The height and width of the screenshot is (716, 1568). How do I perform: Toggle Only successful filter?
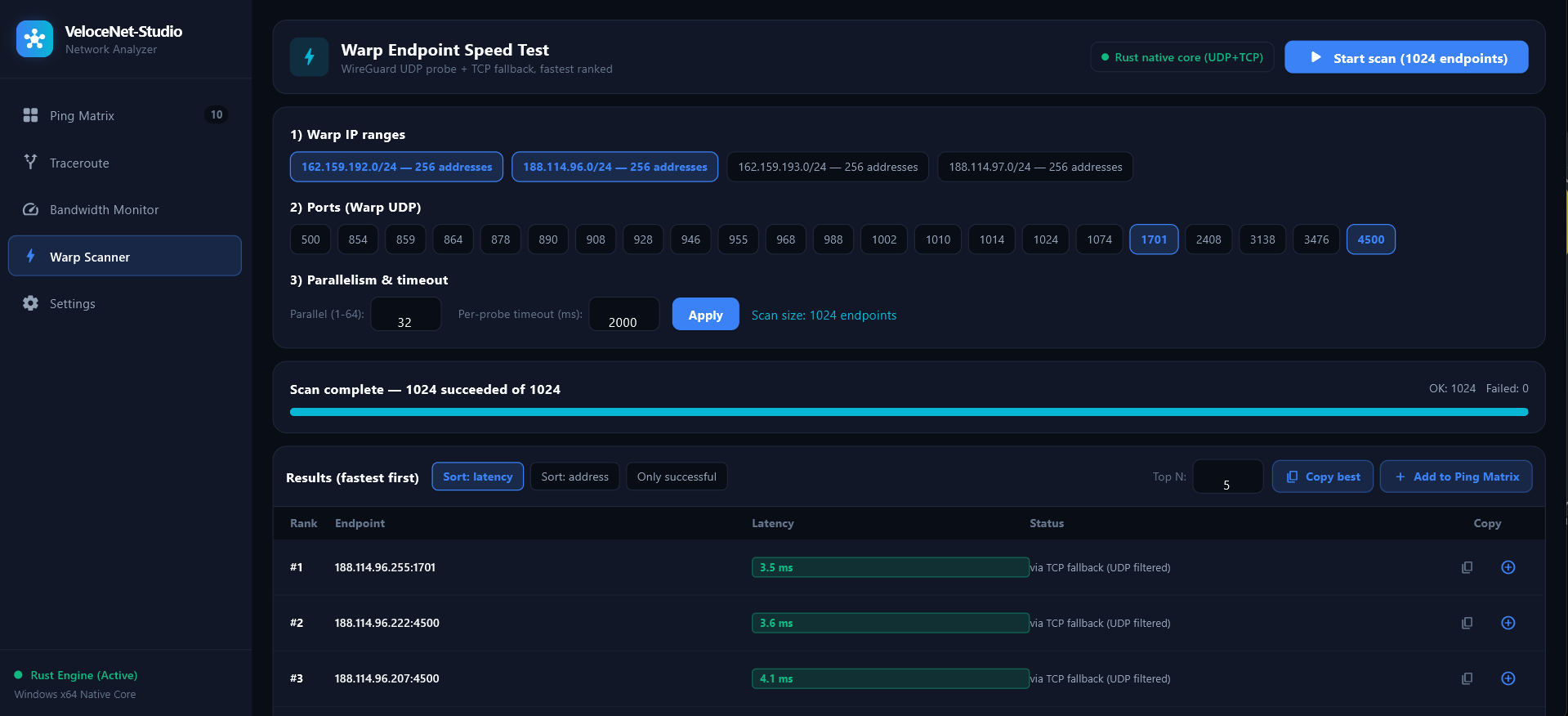tap(677, 477)
